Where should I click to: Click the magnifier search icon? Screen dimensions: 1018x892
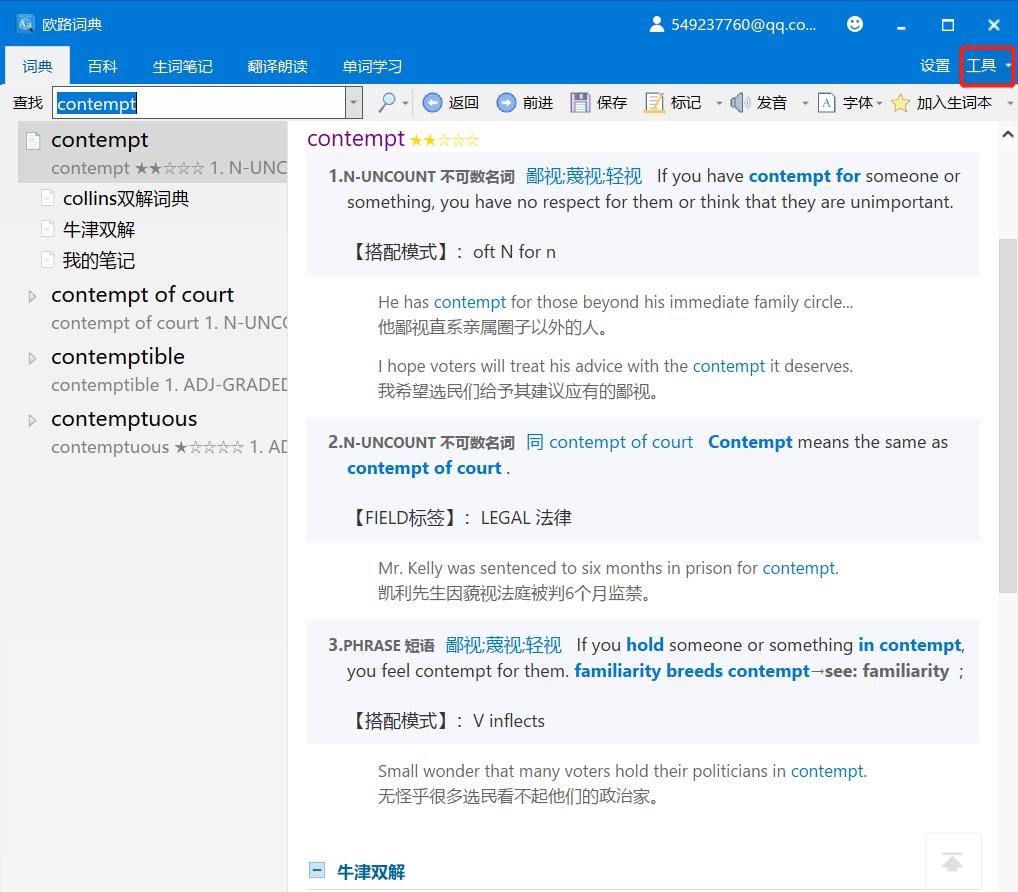[386, 102]
